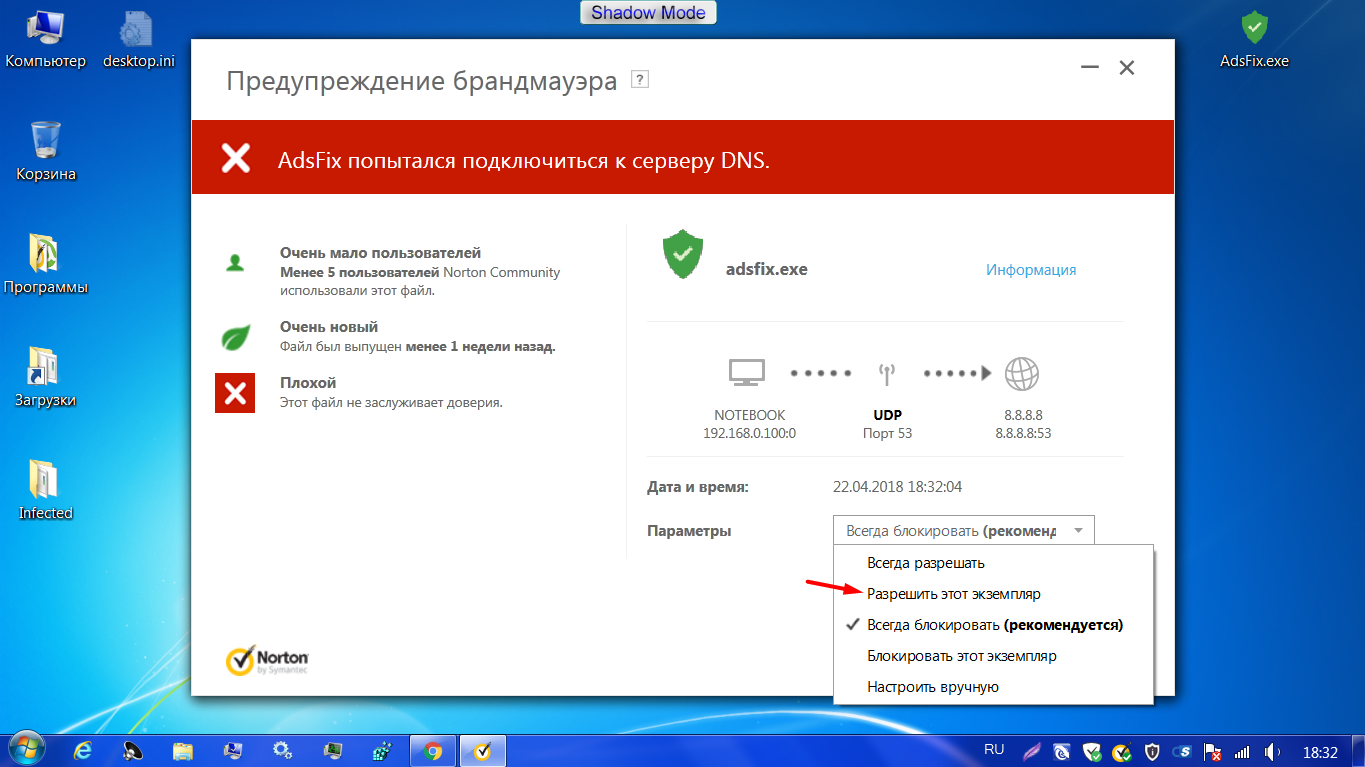1365x767 pixels.
Task: Click the 'UDP' protocol label
Action: [x=887, y=415]
